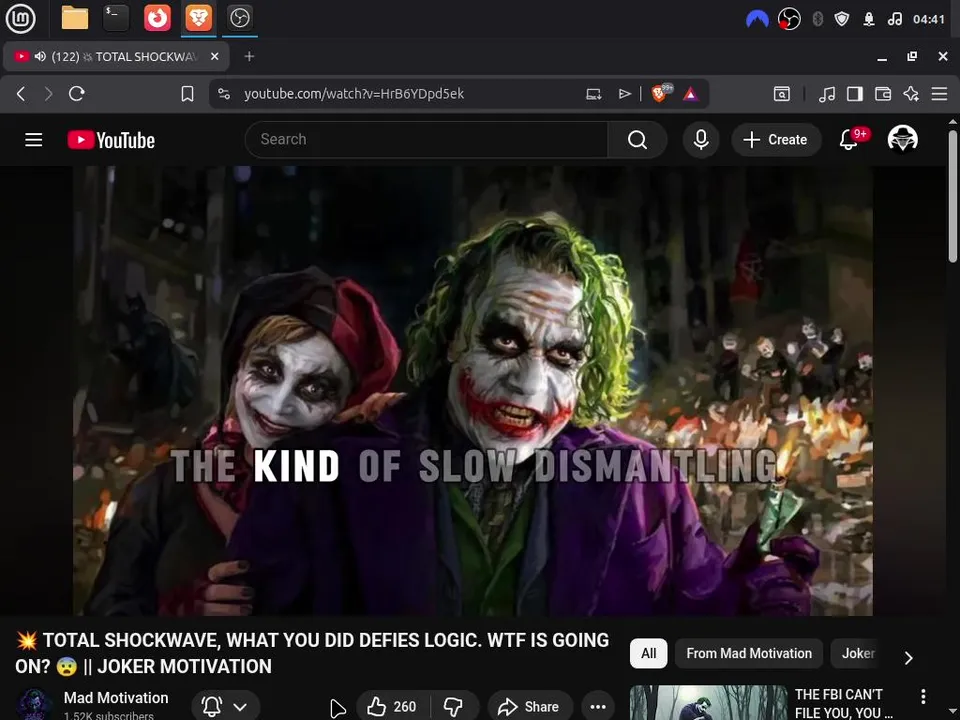Open the system notifications bell in tray
Image resolution: width=960 pixels, height=720 pixels.
click(868, 20)
